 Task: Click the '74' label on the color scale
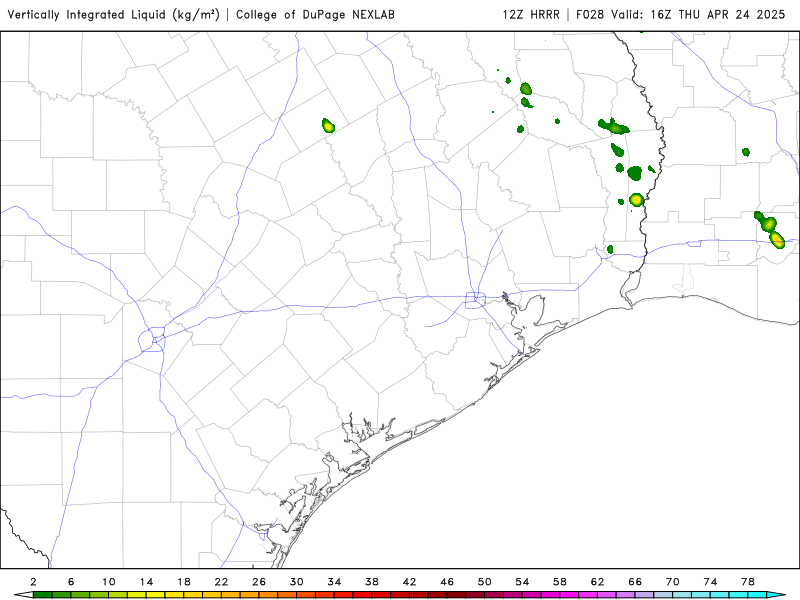tap(710, 582)
